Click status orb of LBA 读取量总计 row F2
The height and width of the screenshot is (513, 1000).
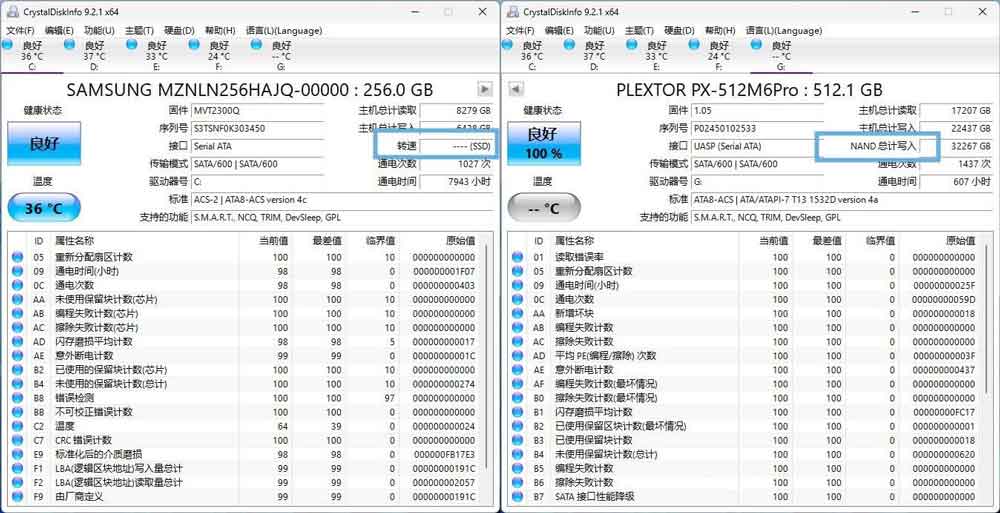tap(18, 482)
